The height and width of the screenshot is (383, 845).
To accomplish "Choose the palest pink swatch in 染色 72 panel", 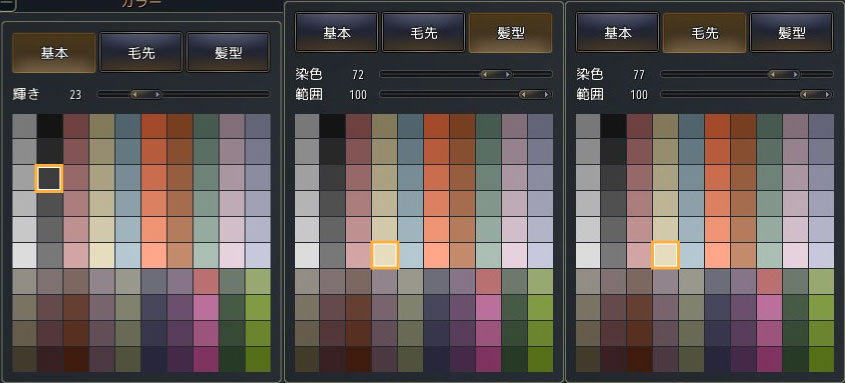I will (x=515, y=255).
